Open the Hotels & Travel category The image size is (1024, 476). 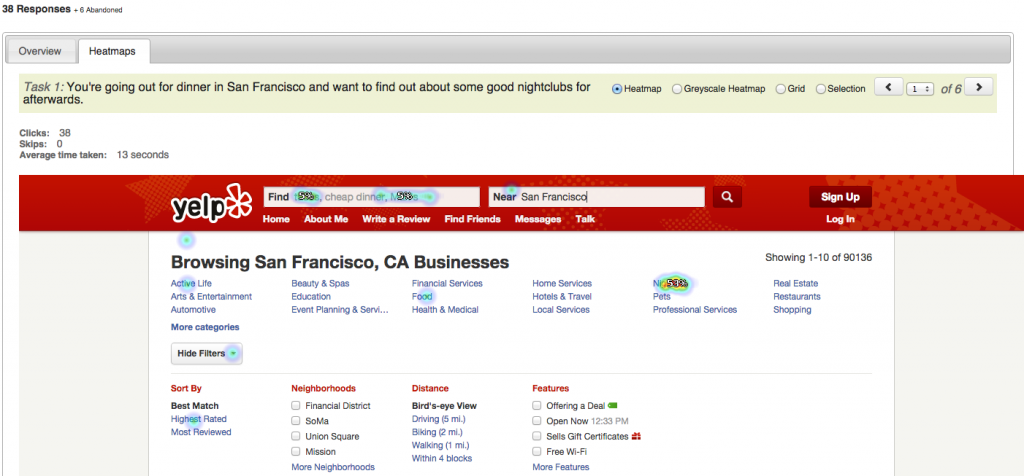tap(562, 296)
